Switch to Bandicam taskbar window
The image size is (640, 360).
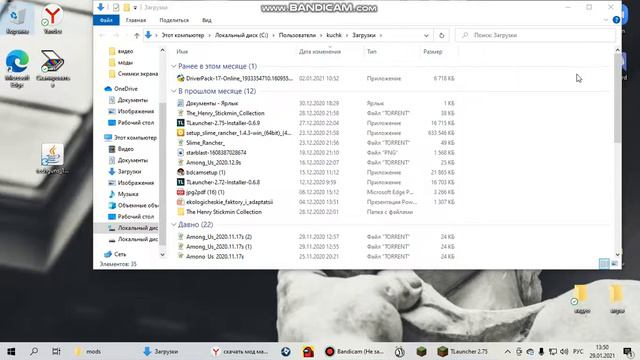(x=354, y=351)
